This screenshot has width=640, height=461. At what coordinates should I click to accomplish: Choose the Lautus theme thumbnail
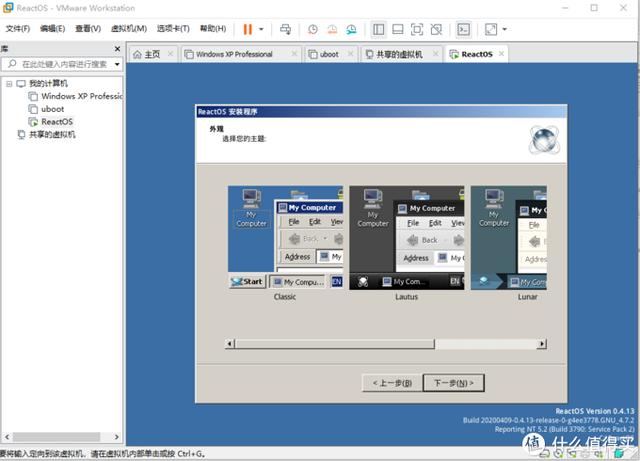click(407, 238)
